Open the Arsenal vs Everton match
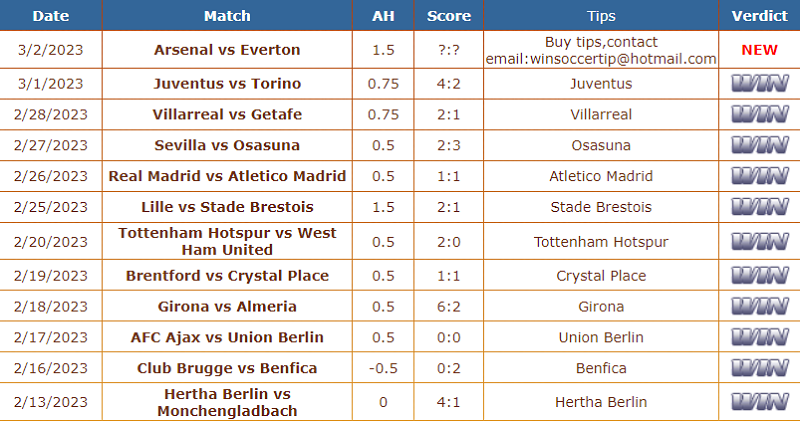Screen dimensions: 800x421 pos(227,50)
